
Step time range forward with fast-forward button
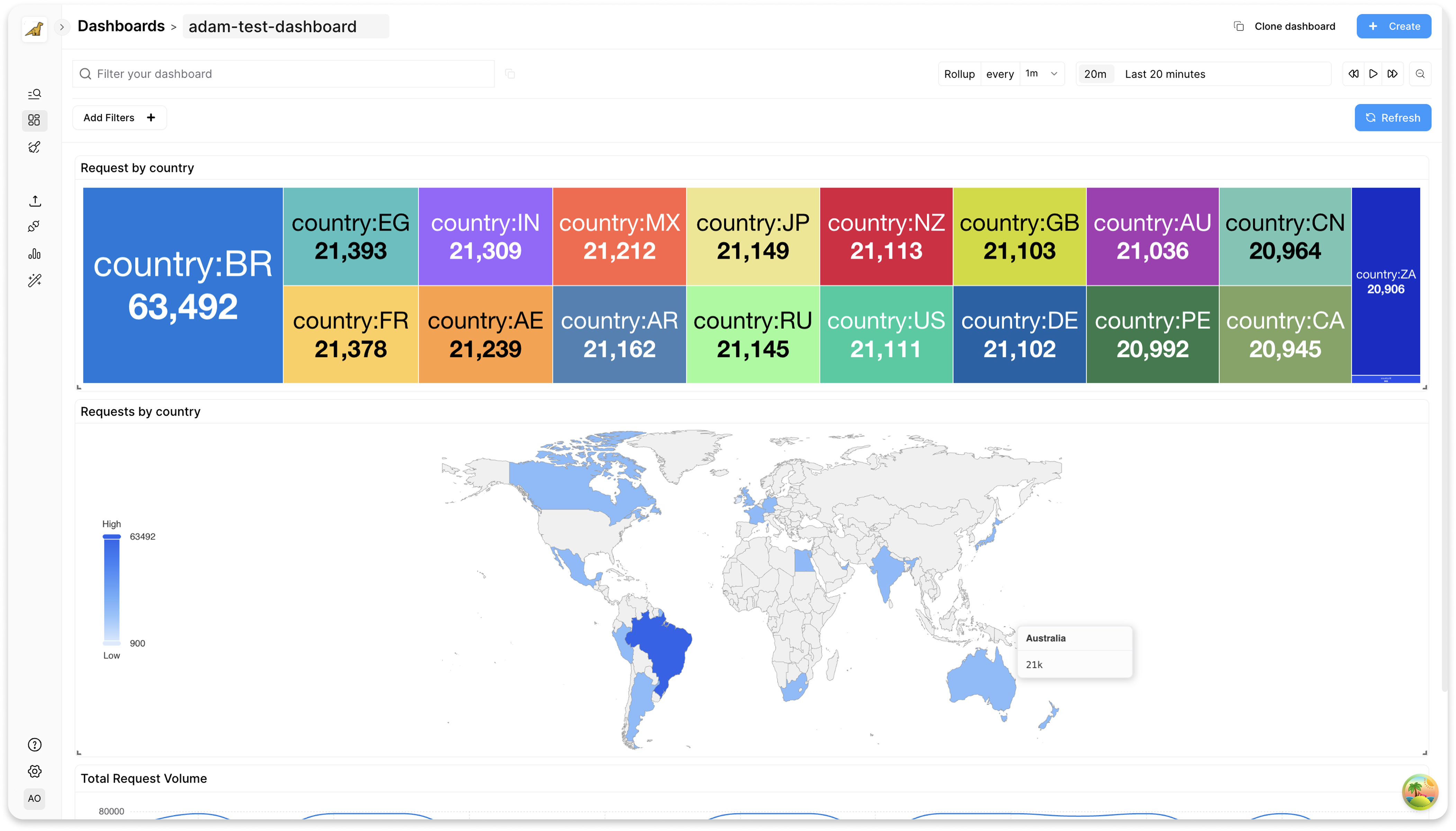pos(1393,74)
